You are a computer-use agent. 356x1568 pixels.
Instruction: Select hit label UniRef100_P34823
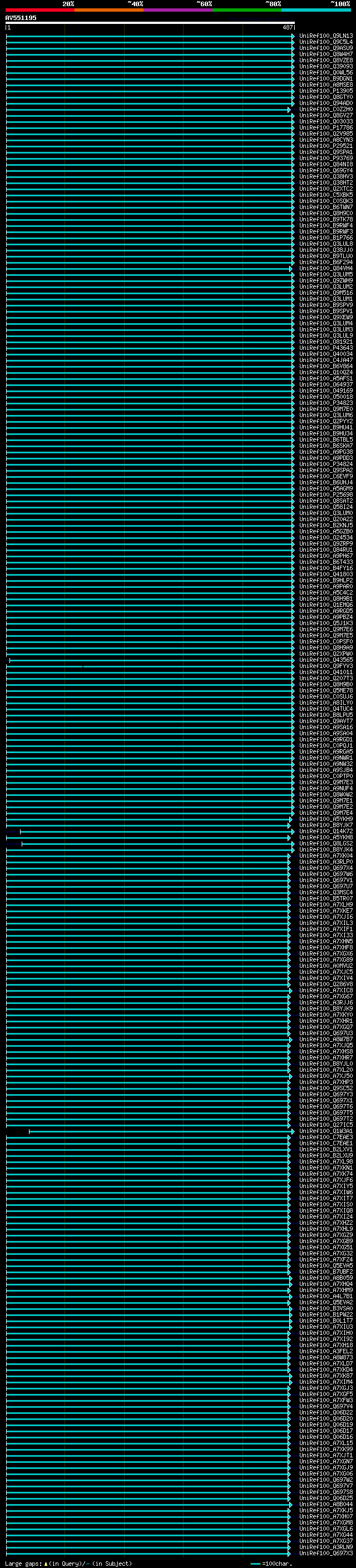pos(325,403)
